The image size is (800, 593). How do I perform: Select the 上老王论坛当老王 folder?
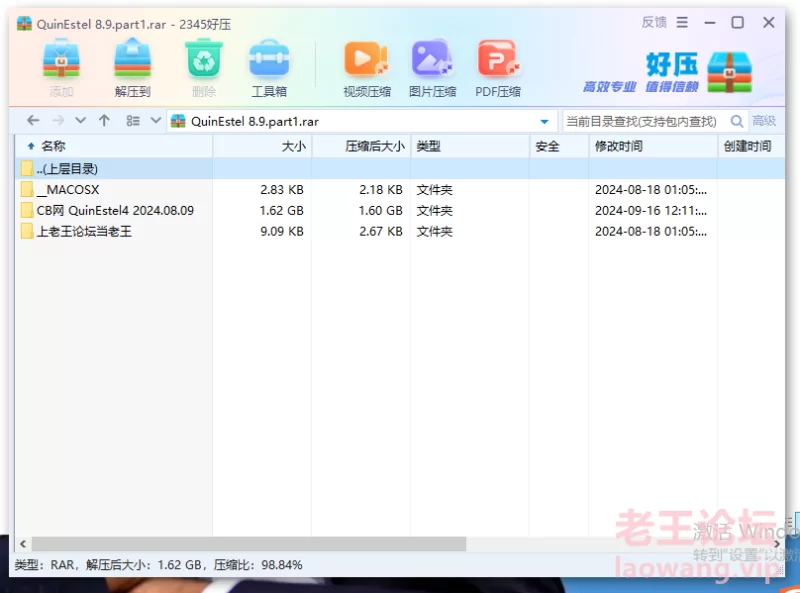point(401,232)
